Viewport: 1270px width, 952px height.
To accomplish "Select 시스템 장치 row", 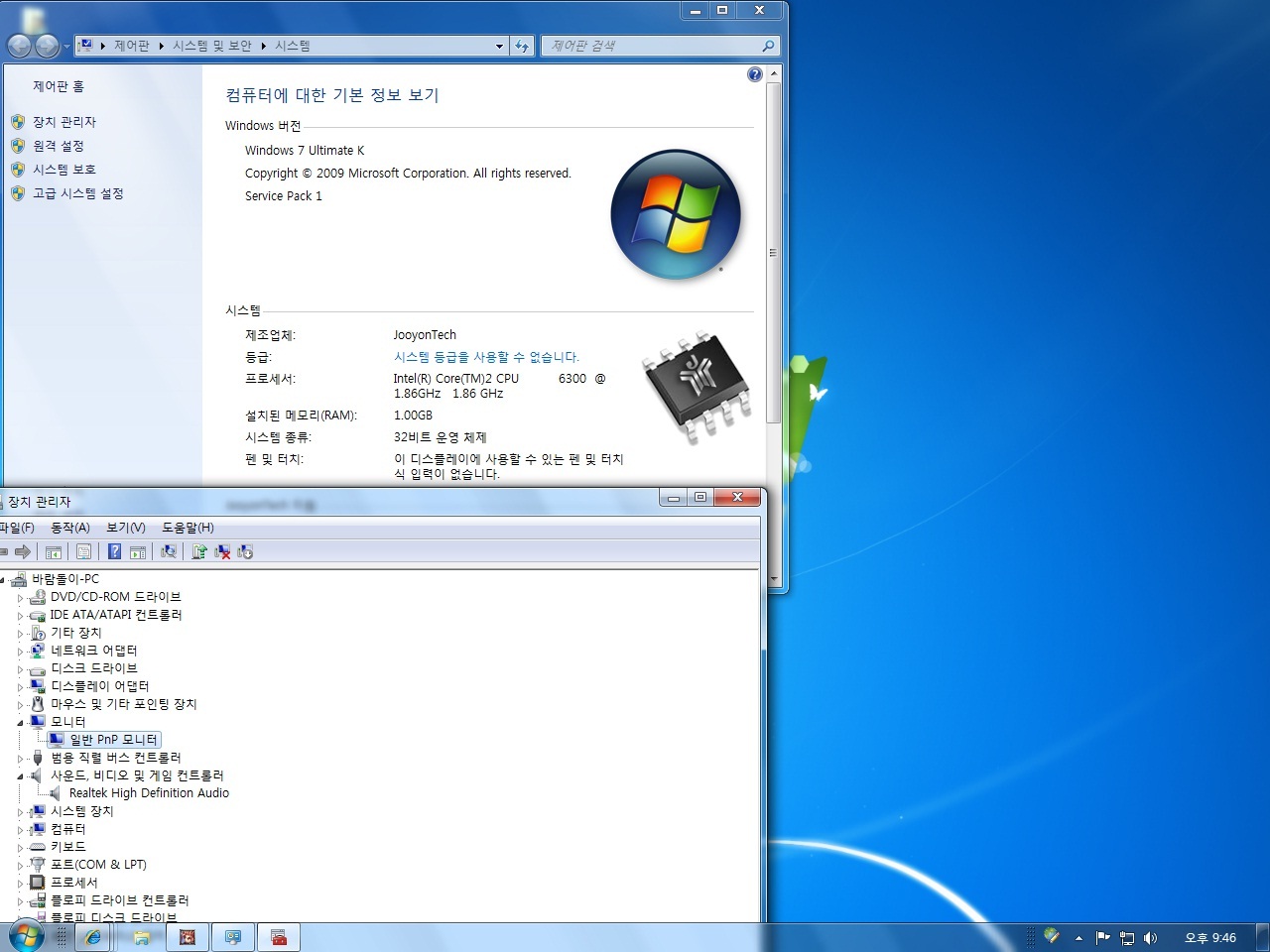I will 82,811.
